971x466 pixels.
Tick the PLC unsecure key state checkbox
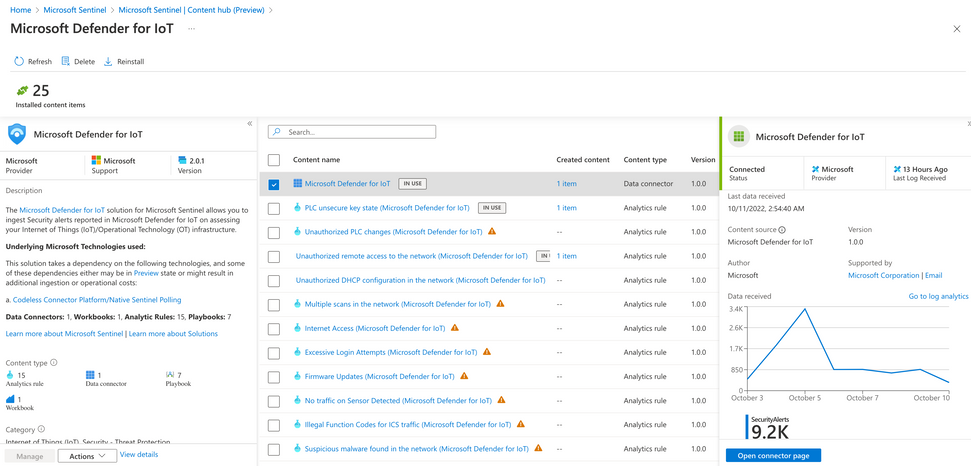274,208
